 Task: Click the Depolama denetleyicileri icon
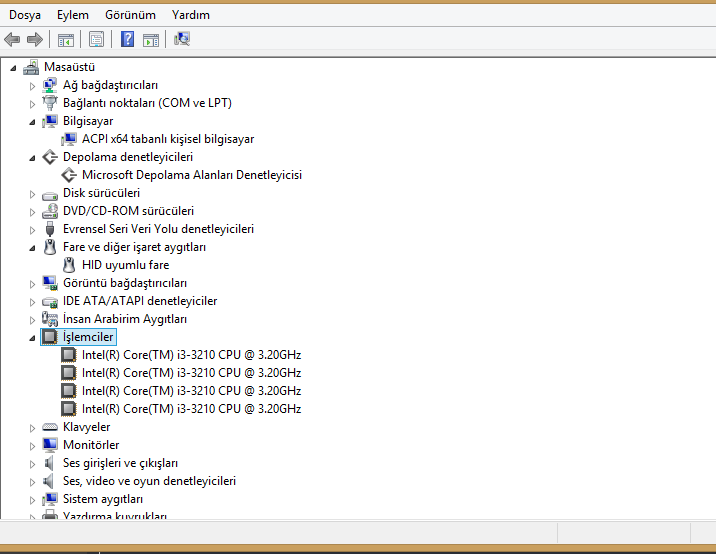coord(50,157)
